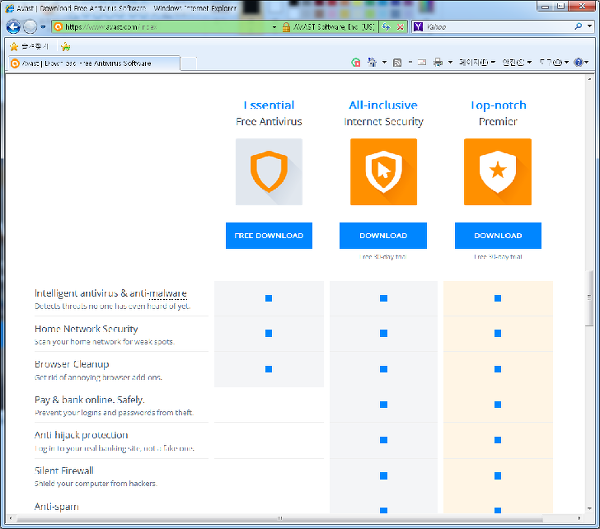Click 'Browser Cleanup' feature title
This screenshot has width=600, height=529.
click(72, 364)
